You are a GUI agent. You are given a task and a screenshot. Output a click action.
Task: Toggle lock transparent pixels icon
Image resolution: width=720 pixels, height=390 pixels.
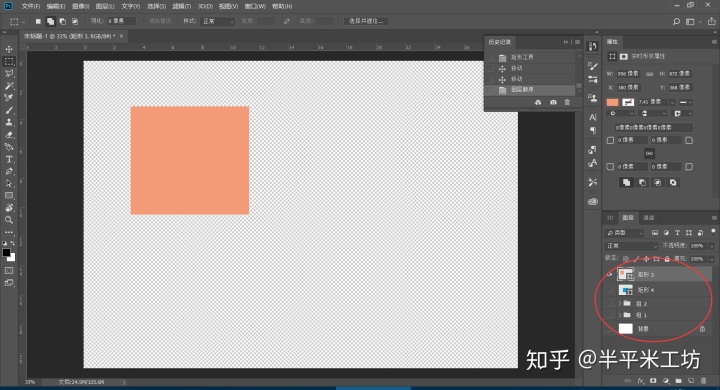(x=626, y=259)
